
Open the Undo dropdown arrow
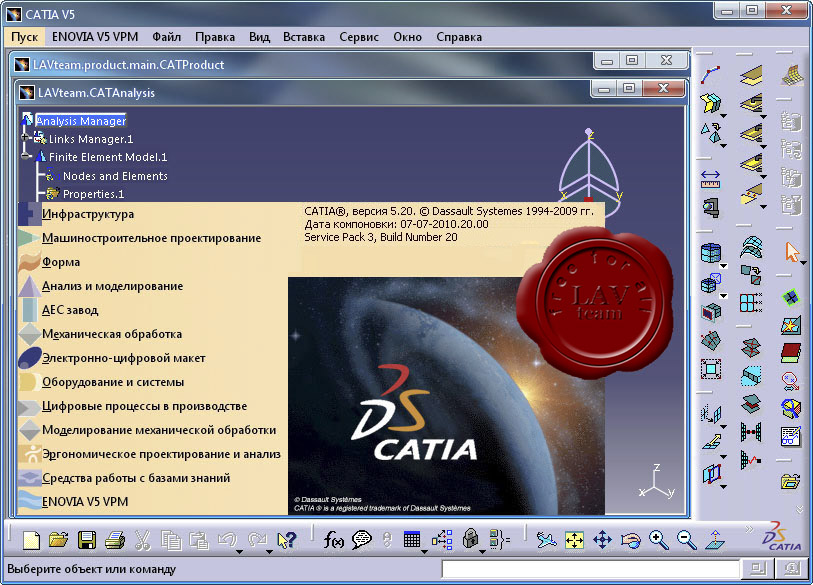pos(239,551)
